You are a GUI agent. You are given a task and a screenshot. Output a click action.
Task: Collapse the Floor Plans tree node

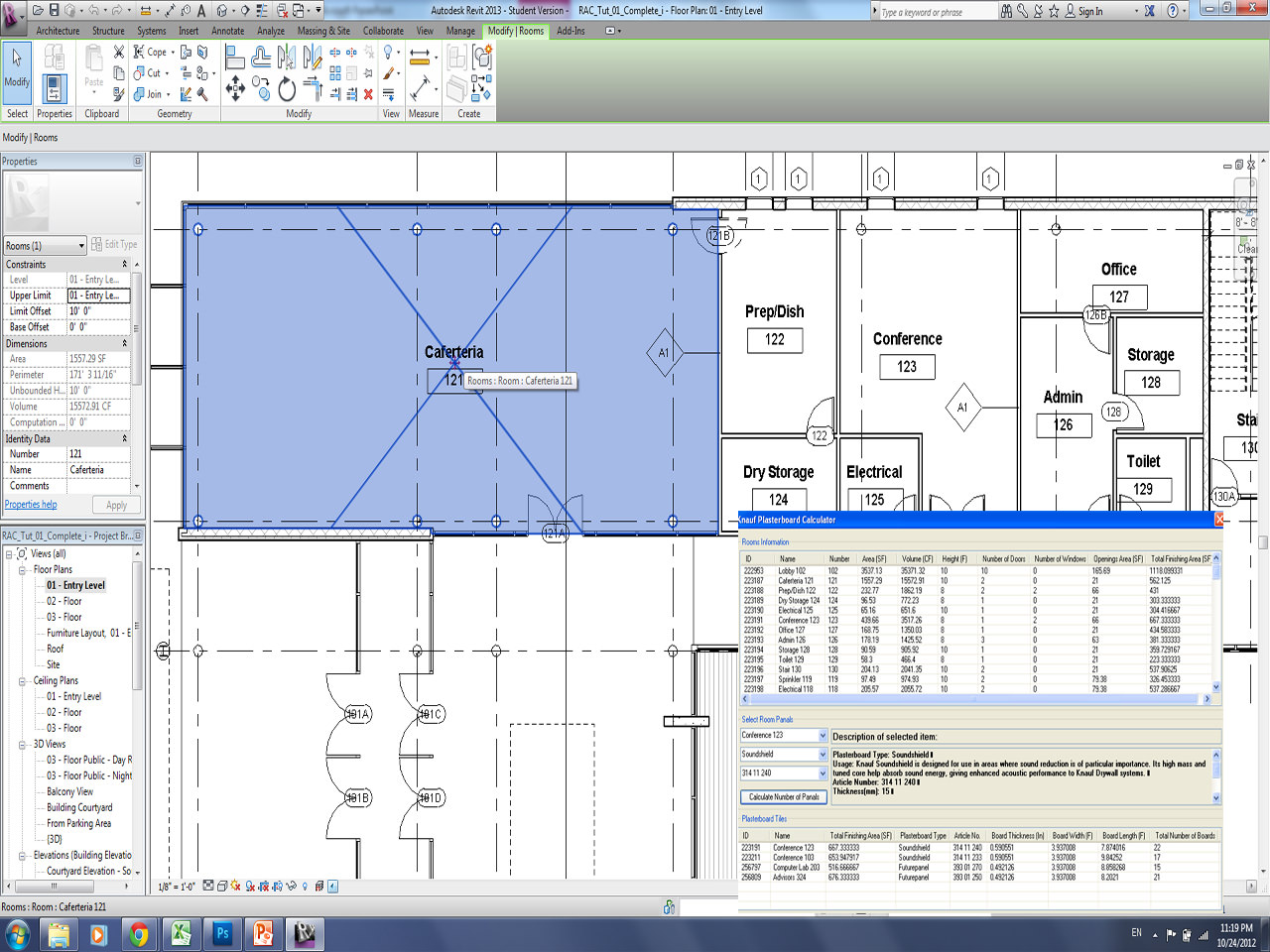click(22, 570)
